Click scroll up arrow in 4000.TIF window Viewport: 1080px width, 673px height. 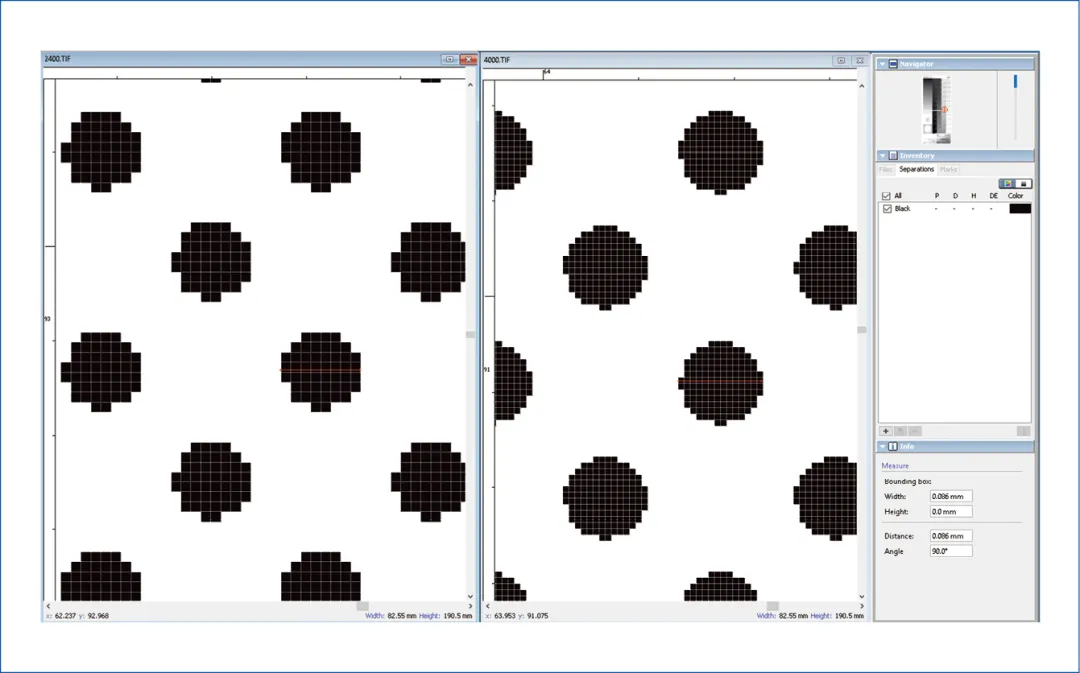pyautogui.click(x=862, y=86)
